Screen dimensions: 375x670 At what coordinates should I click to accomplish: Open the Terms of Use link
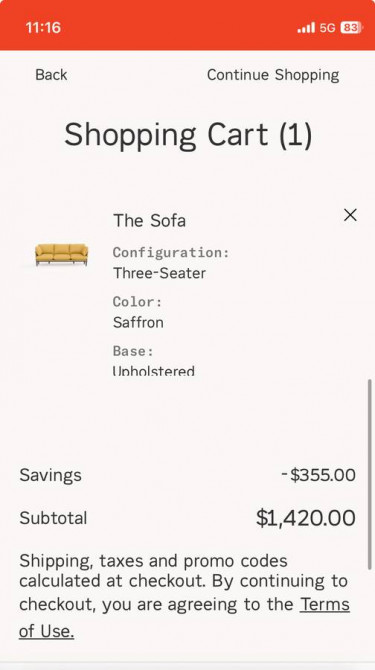(185, 617)
